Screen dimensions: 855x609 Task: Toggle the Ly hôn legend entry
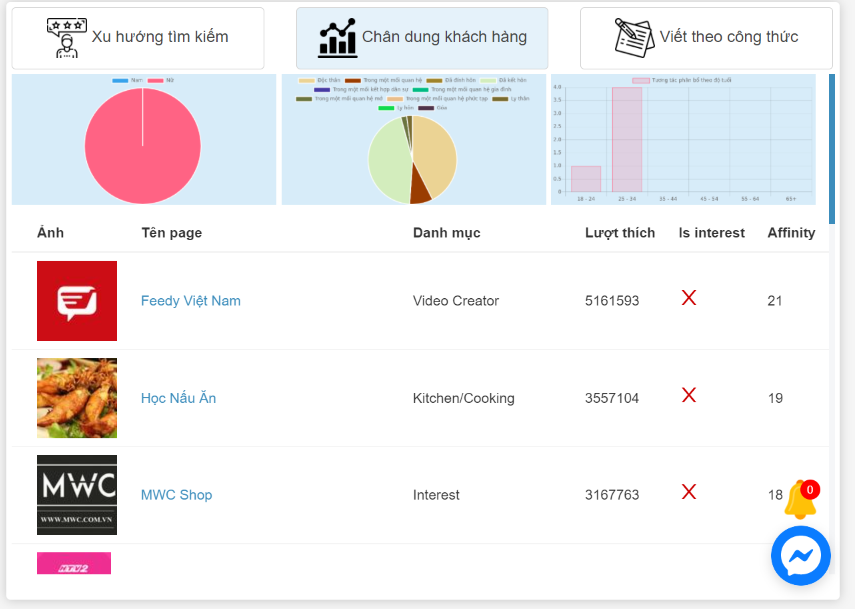(396, 108)
